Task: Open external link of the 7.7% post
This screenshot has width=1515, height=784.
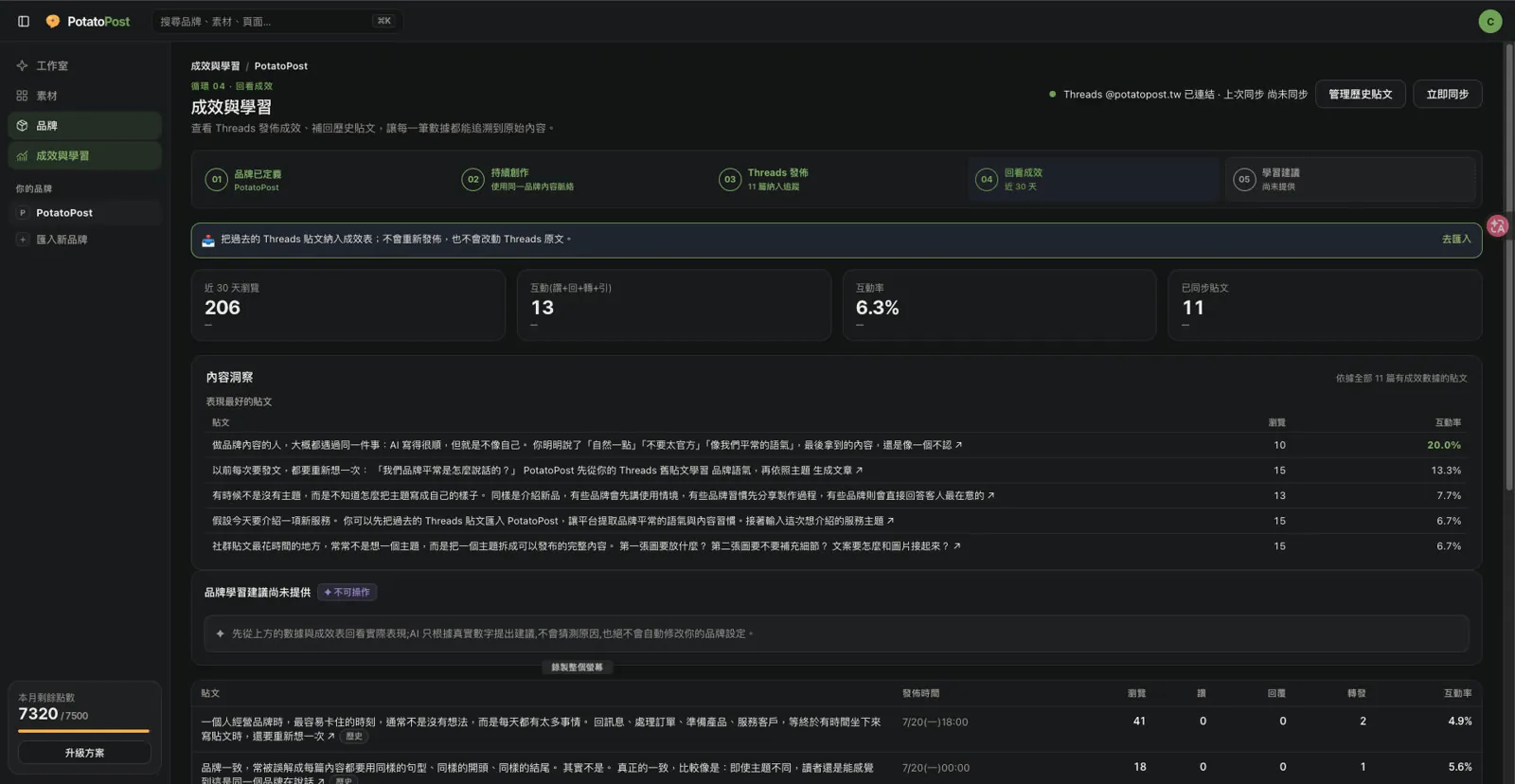Action: (990, 496)
